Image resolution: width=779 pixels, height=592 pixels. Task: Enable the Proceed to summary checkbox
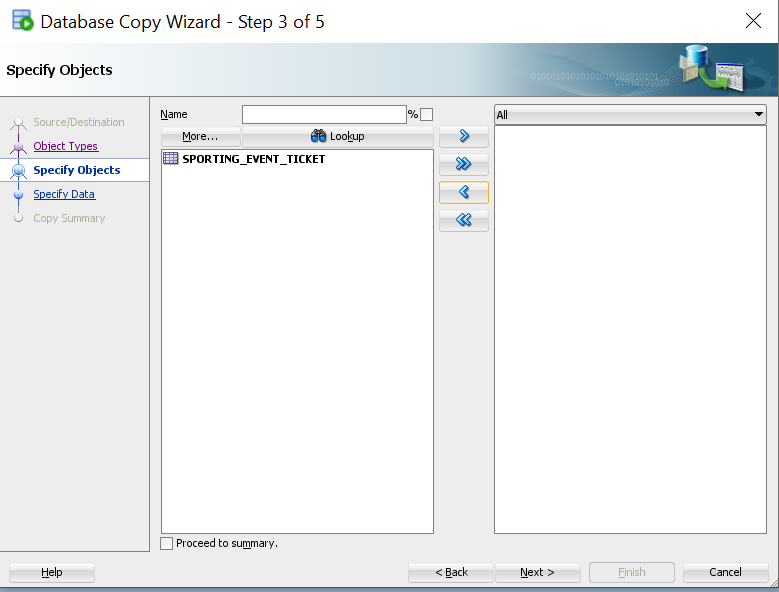click(x=166, y=543)
